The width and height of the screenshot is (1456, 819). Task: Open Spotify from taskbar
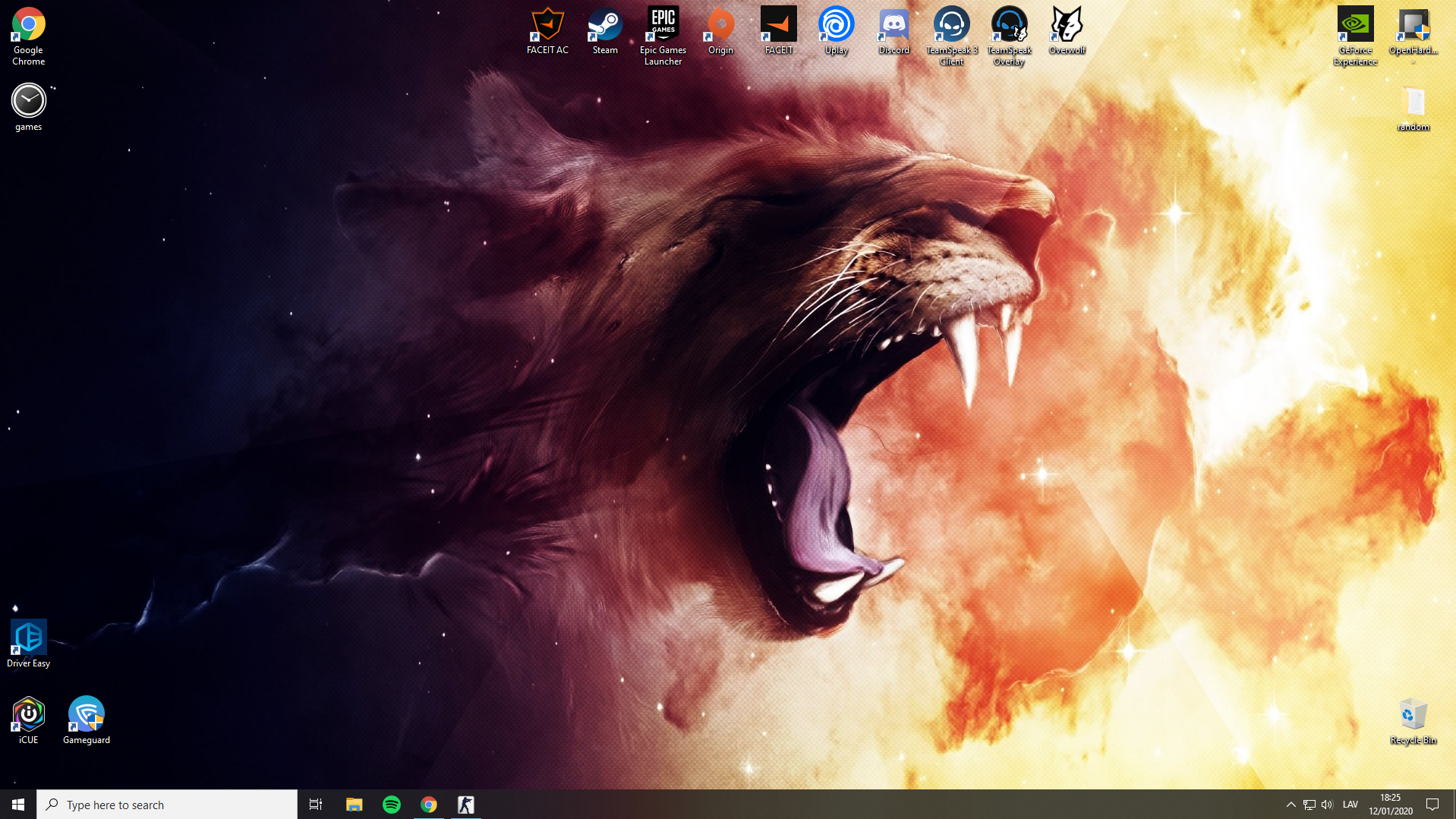(392, 804)
